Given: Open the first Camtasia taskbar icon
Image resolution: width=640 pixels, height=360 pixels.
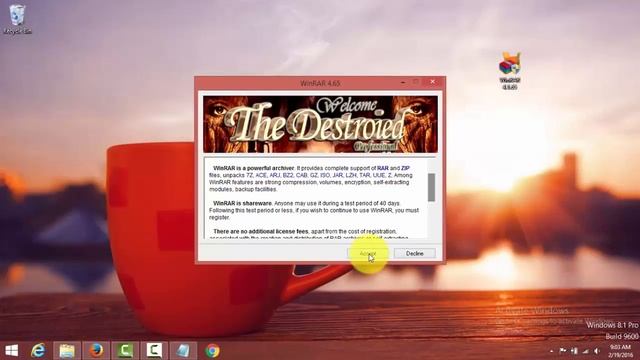Looking at the screenshot, I should (x=125, y=351).
